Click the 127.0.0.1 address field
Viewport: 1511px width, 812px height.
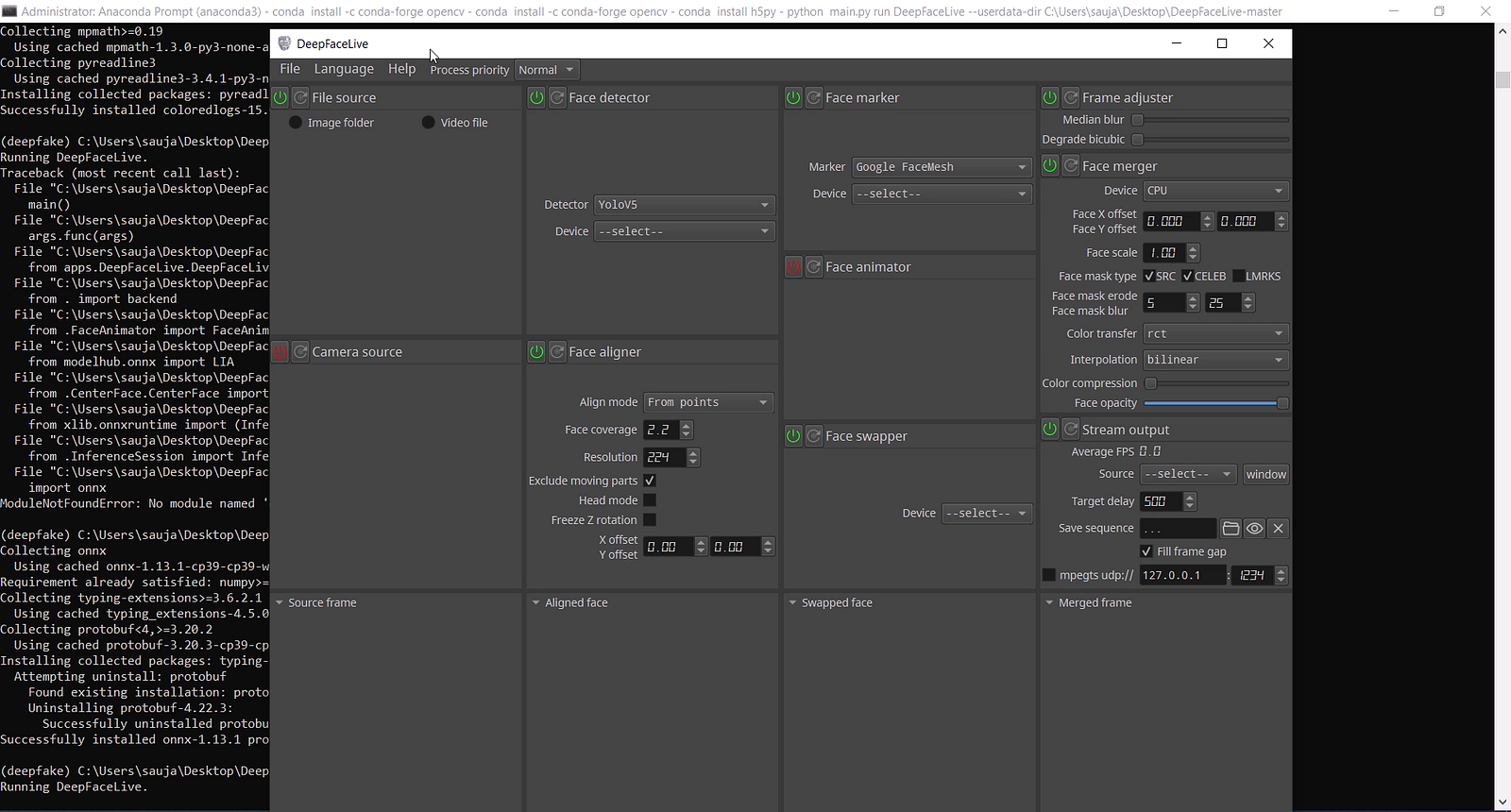point(1182,575)
